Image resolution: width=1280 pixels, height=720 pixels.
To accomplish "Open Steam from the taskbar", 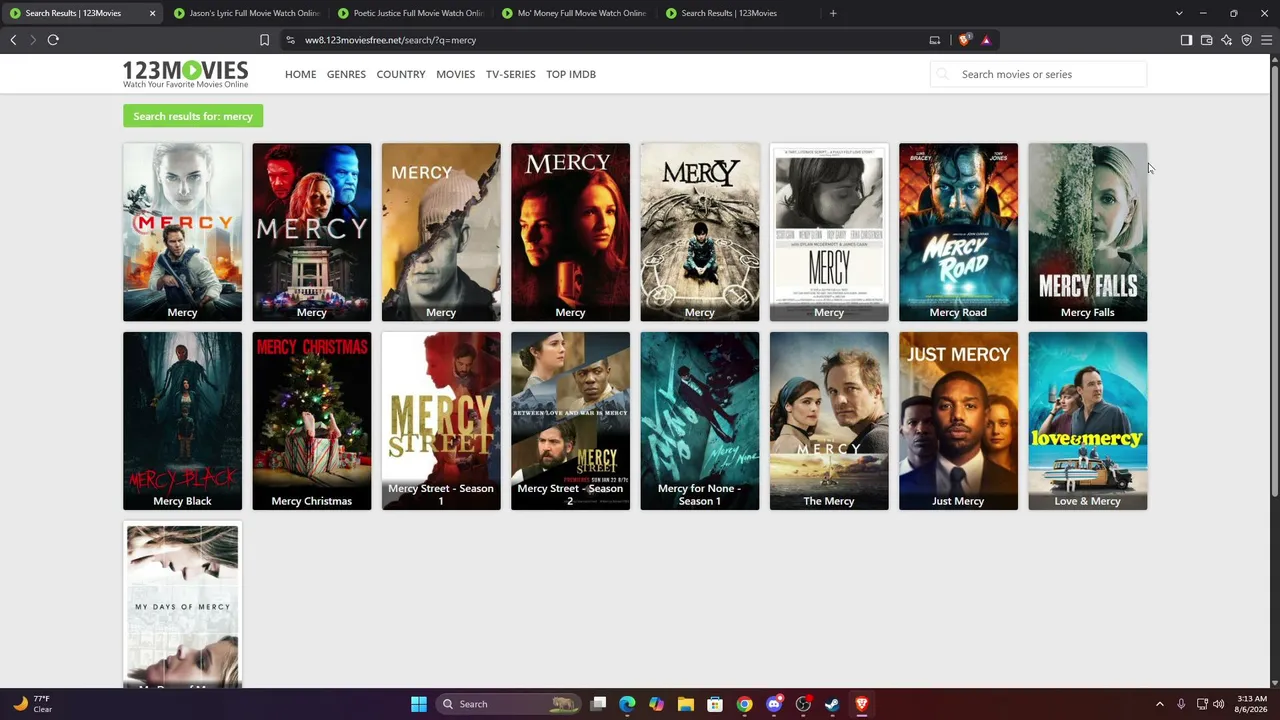I will [x=832, y=704].
